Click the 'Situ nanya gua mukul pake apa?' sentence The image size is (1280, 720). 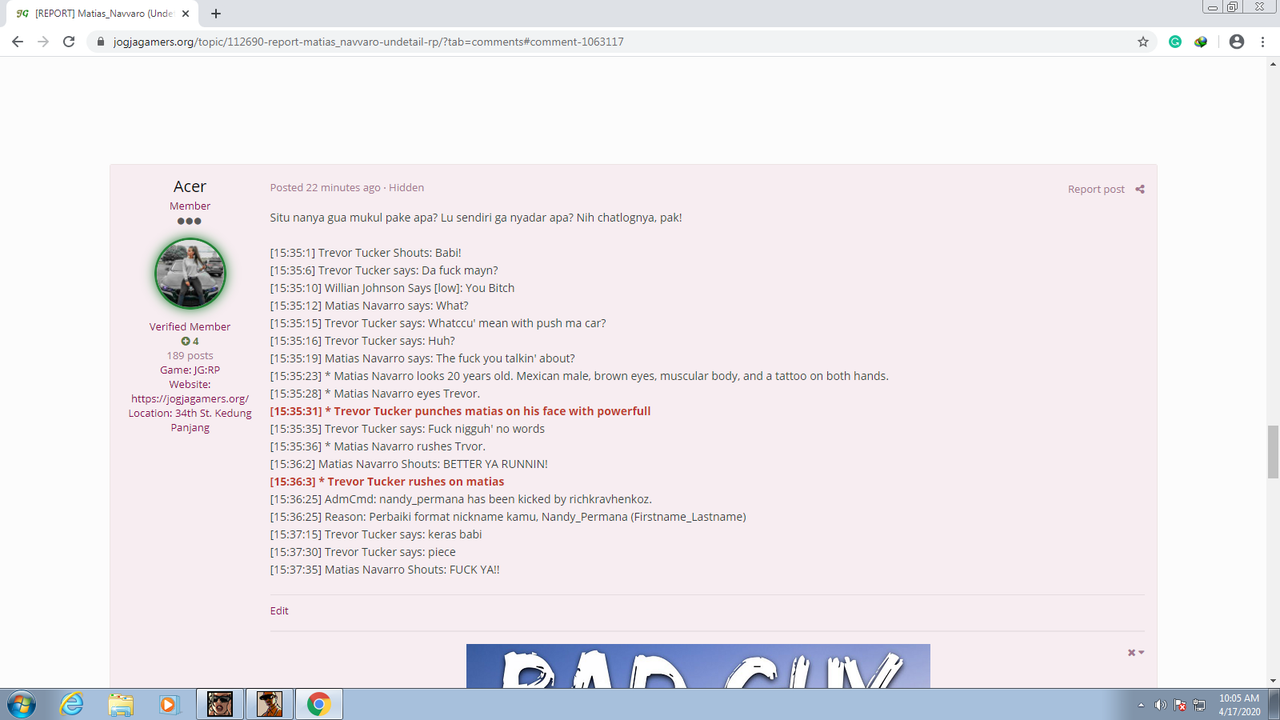coord(355,217)
